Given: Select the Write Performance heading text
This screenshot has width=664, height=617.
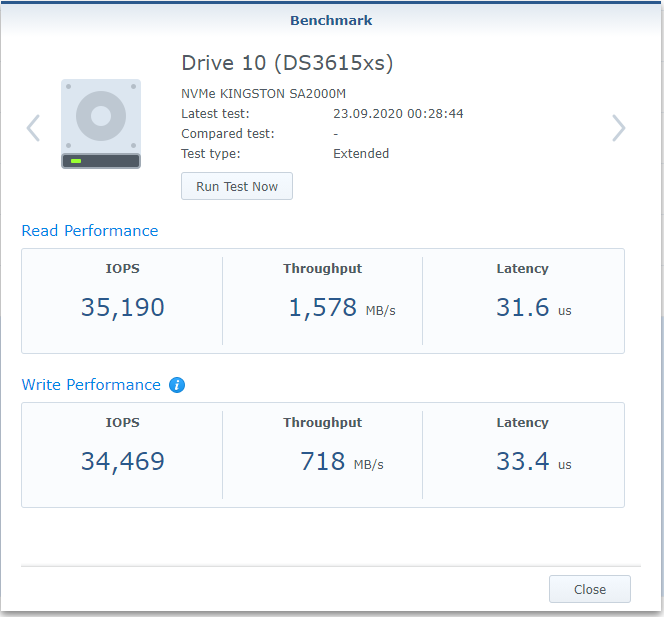Looking at the screenshot, I should 91,385.
